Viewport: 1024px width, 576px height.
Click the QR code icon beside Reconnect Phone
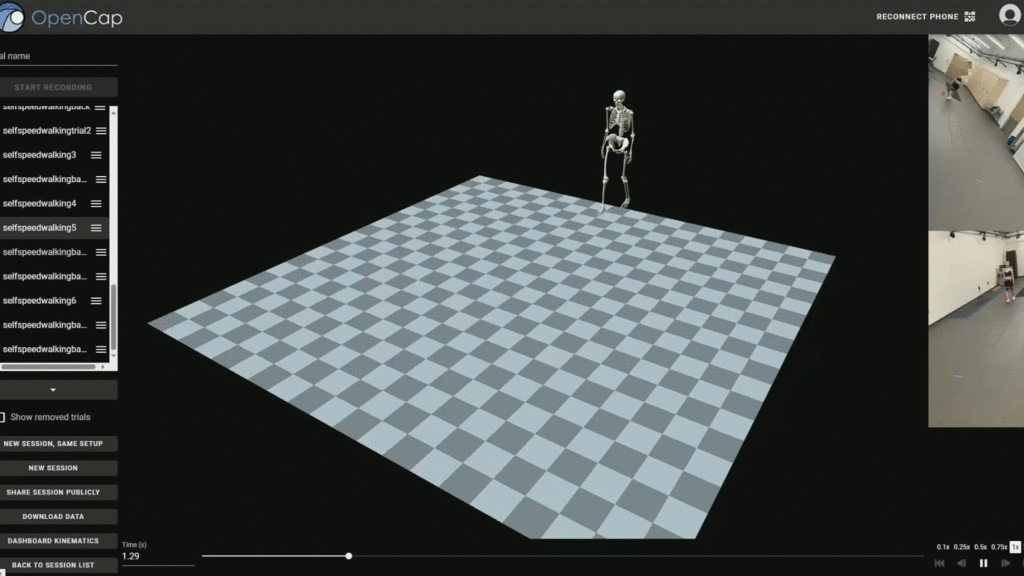click(969, 17)
